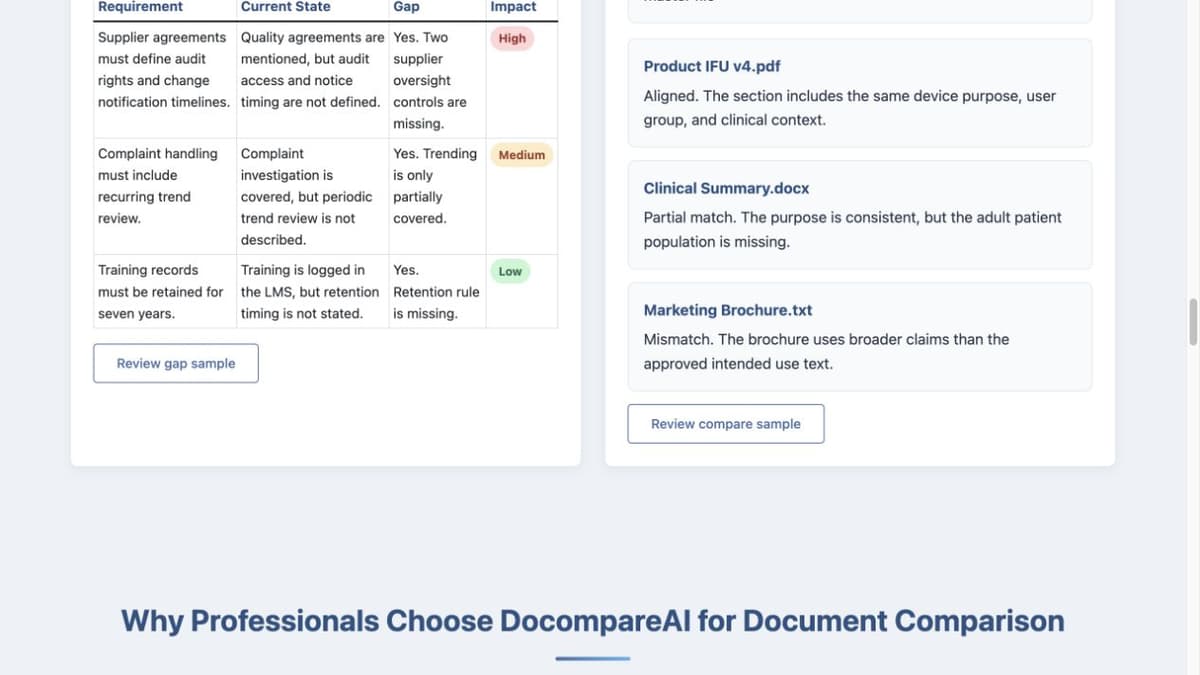The image size is (1200, 675).
Task: Click the 'Training is logged in the LMS' cell
Action: point(313,291)
